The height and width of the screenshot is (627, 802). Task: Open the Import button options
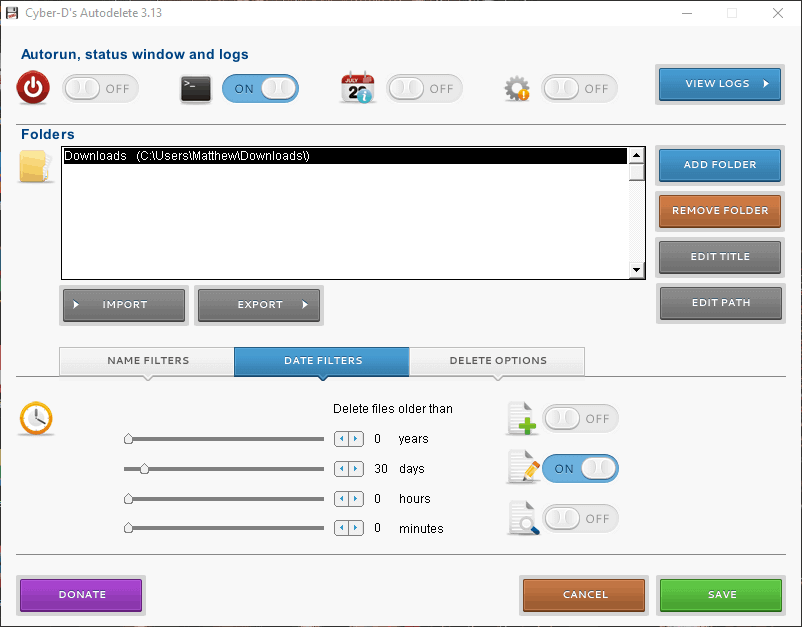tap(124, 305)
